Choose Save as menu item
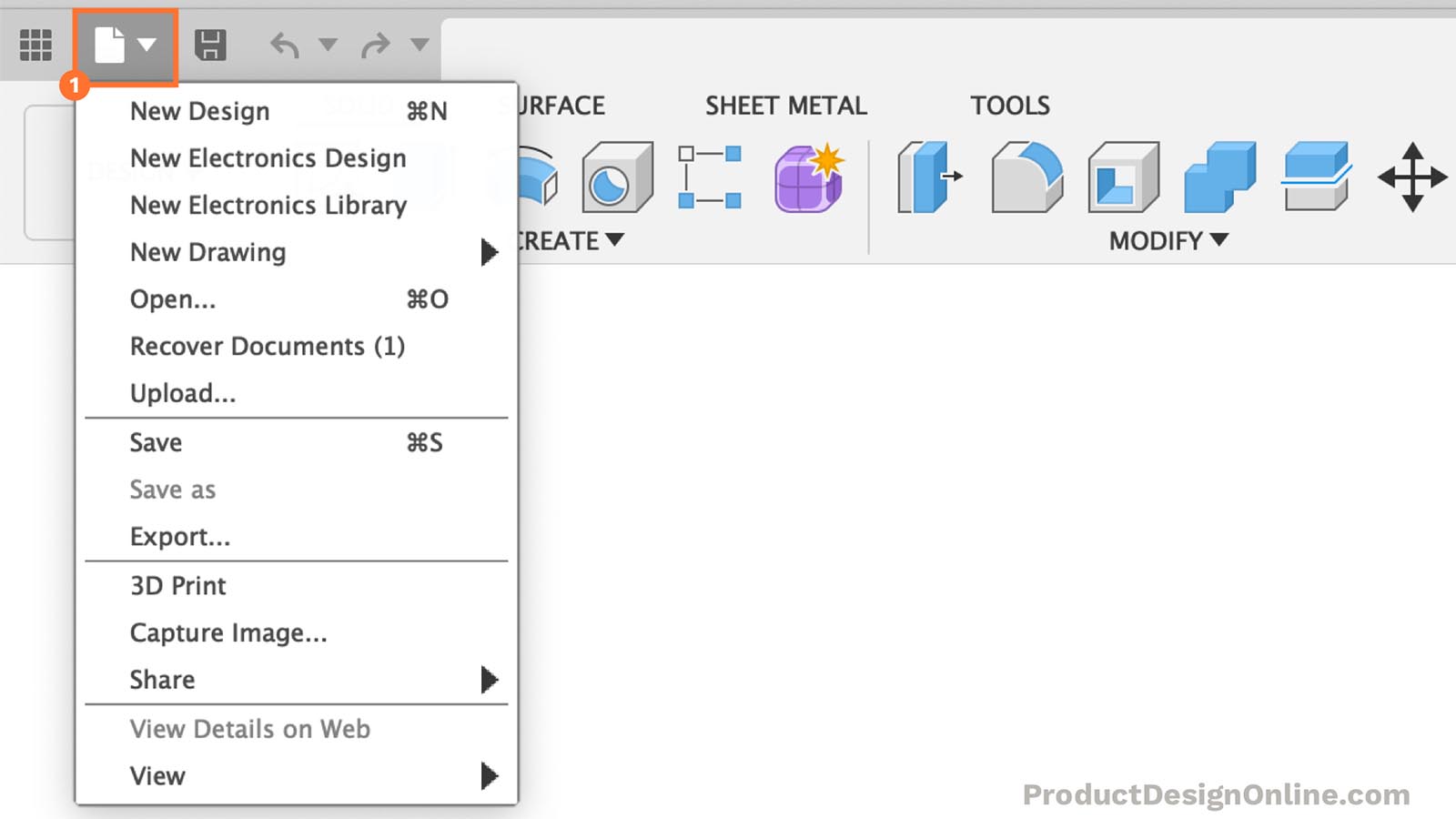Viewport: 1456px width, 819px height. tap(297, 490)
